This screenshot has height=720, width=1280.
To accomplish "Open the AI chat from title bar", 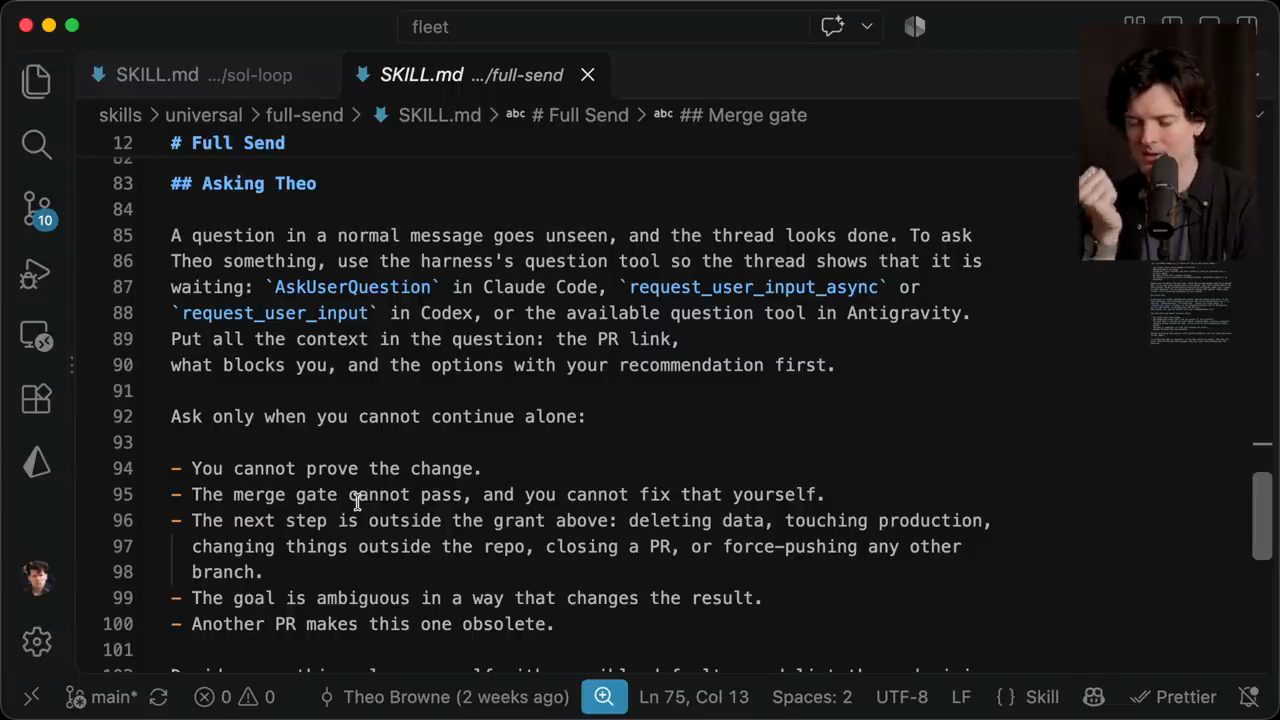I will [x=832, y=27].
